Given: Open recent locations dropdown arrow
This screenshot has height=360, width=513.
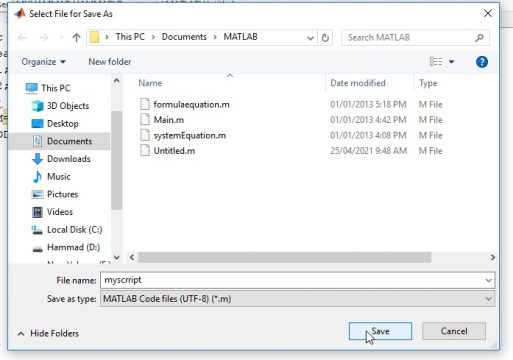Looking at the screenshot, I should click(61, 37).
